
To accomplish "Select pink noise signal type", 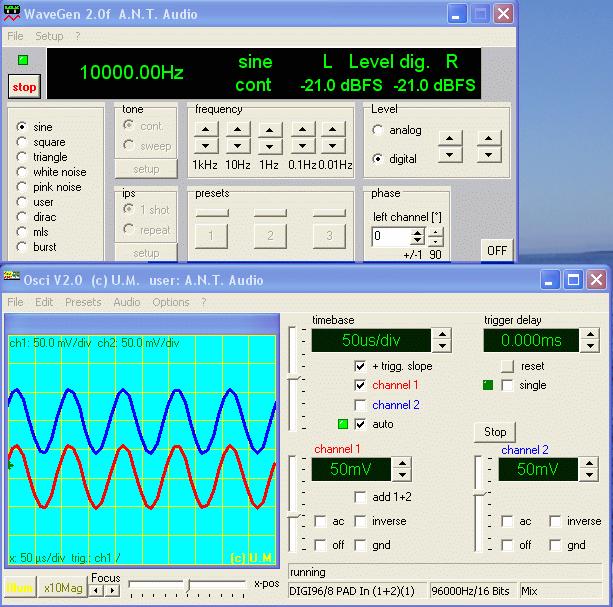I will click(22, 187).
